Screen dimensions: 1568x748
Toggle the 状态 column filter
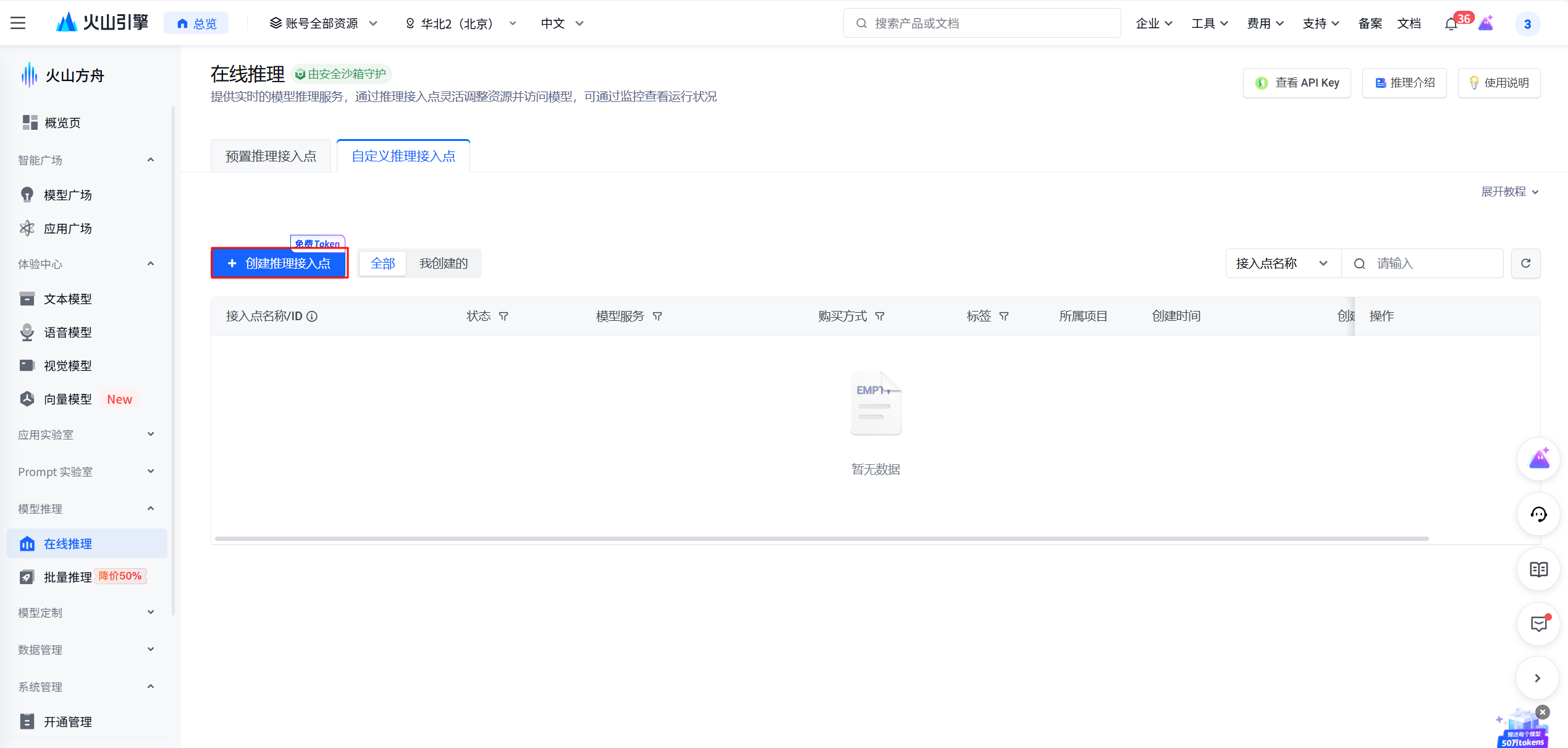click(504, 316)
